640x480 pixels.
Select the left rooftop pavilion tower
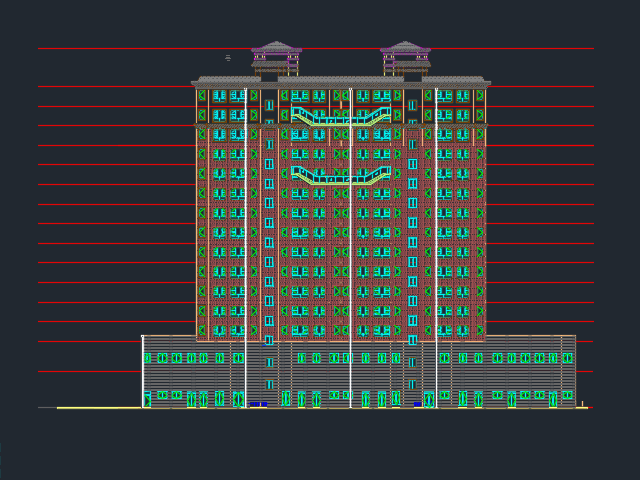click(x=276, y=58)
